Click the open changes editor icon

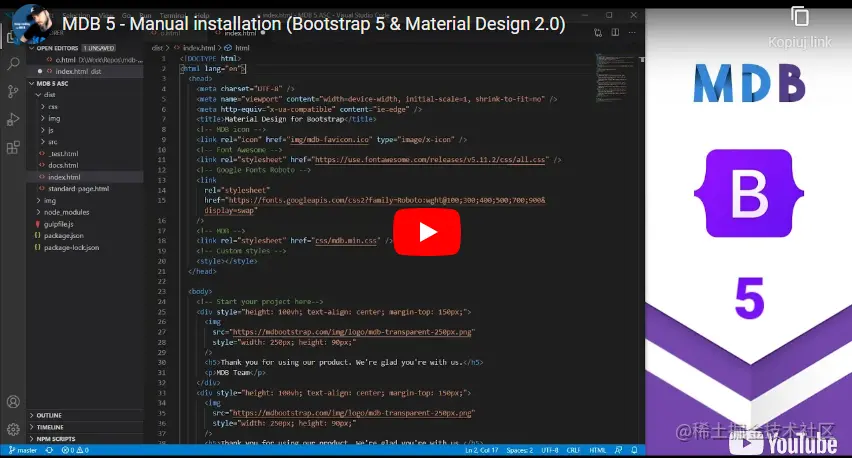(x=598, y=33)
